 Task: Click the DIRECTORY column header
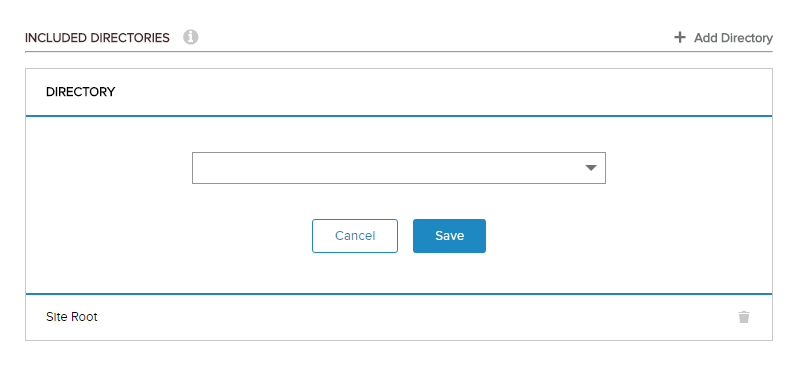[x=80, y=92]
